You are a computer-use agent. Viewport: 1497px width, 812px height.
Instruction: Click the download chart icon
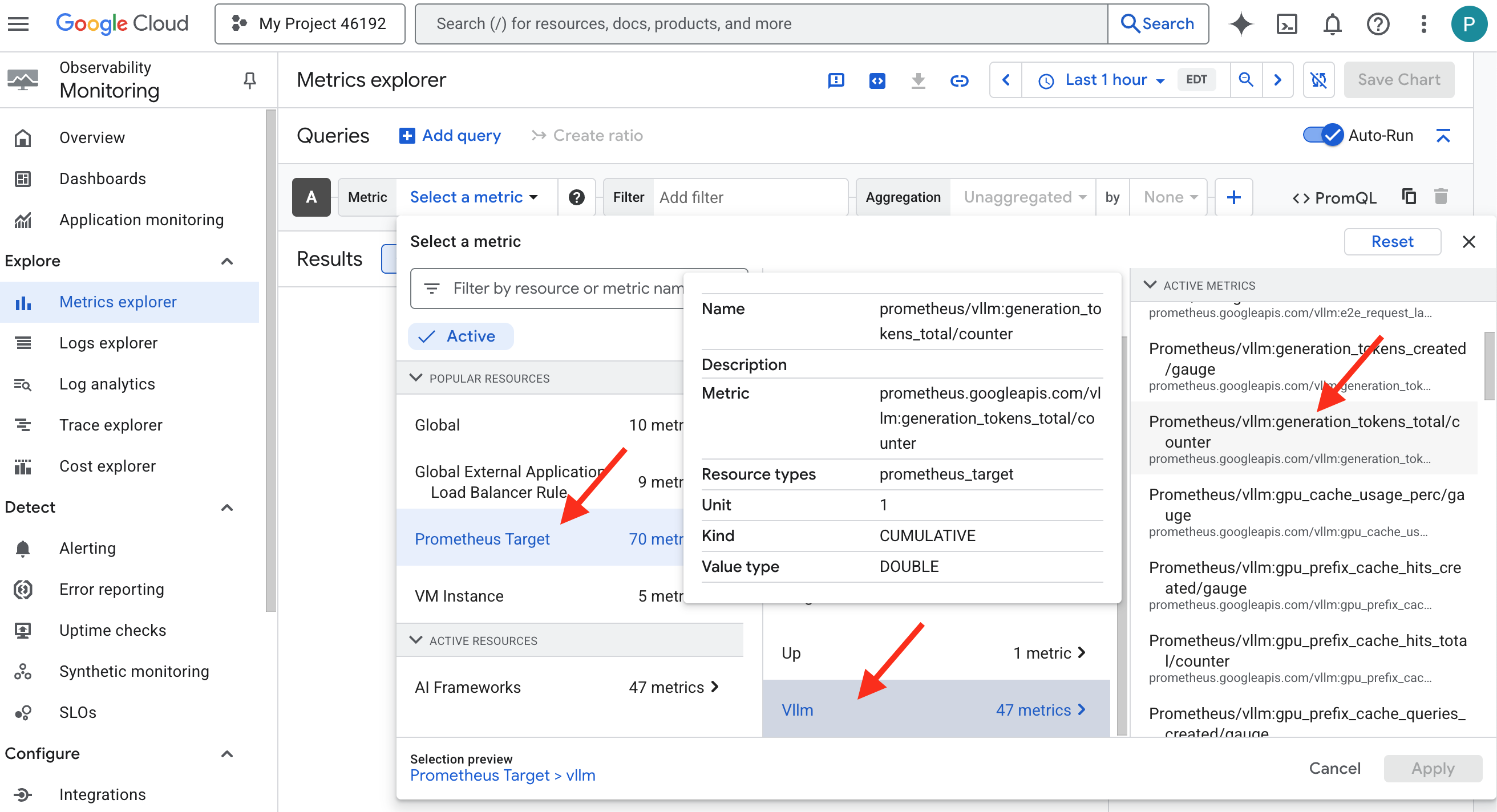click(917, 80)
